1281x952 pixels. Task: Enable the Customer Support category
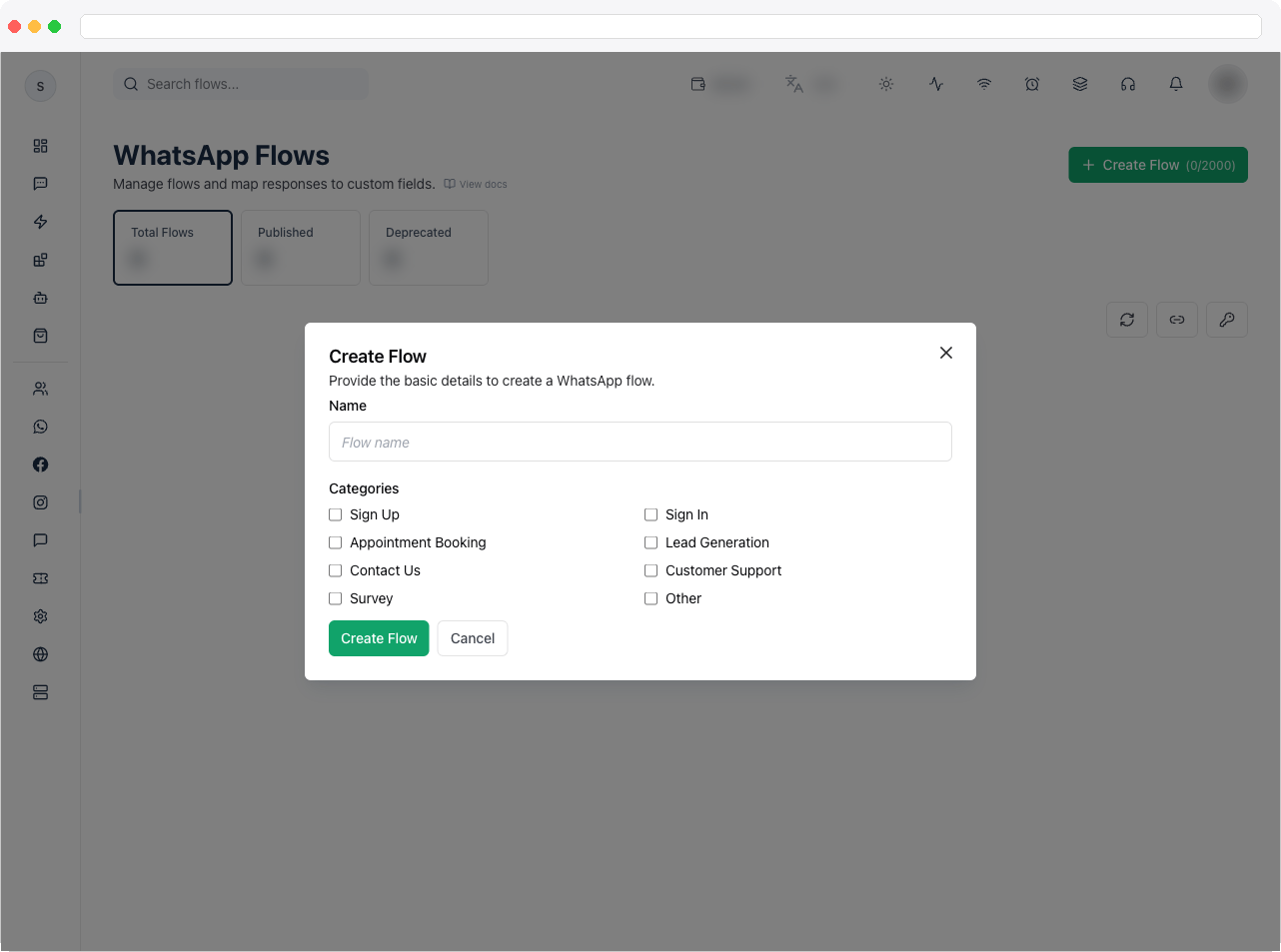651,570
